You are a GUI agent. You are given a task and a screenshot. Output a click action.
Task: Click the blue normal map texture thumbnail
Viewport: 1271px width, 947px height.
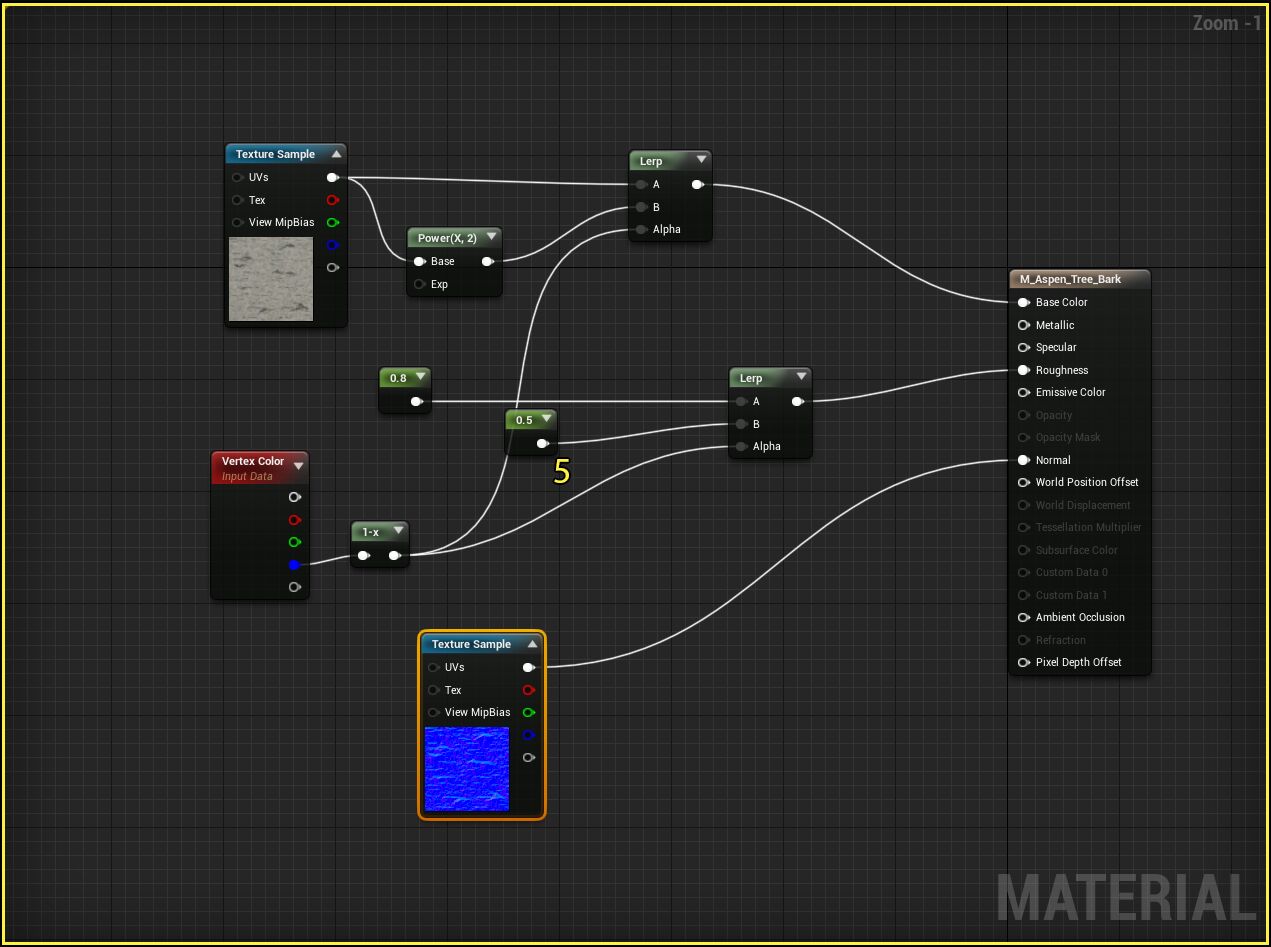(466, 769)
